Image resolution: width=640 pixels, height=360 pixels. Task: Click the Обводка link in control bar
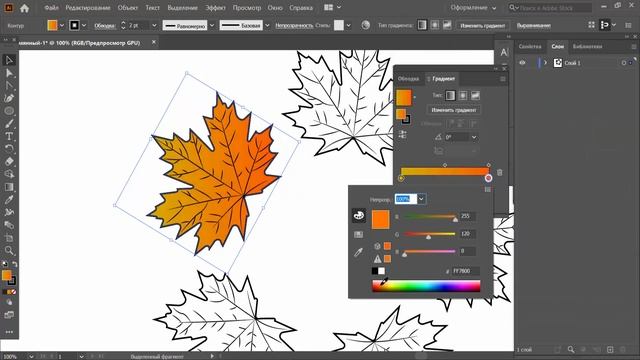click(x=105, y=25)
